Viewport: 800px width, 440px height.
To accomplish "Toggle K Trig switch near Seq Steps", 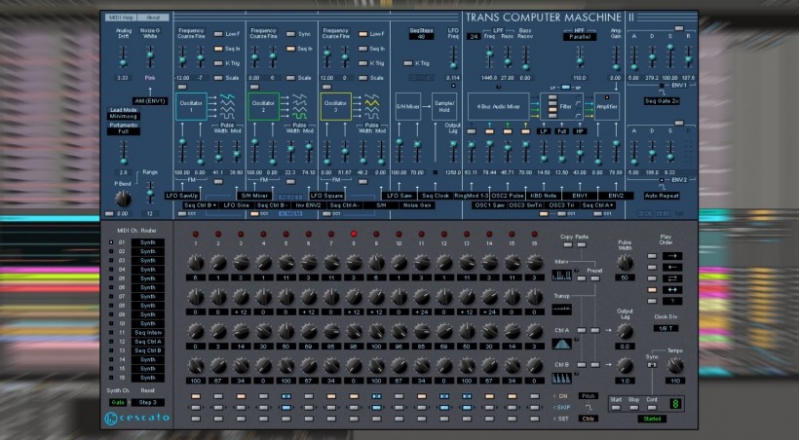I will point(408,63).
